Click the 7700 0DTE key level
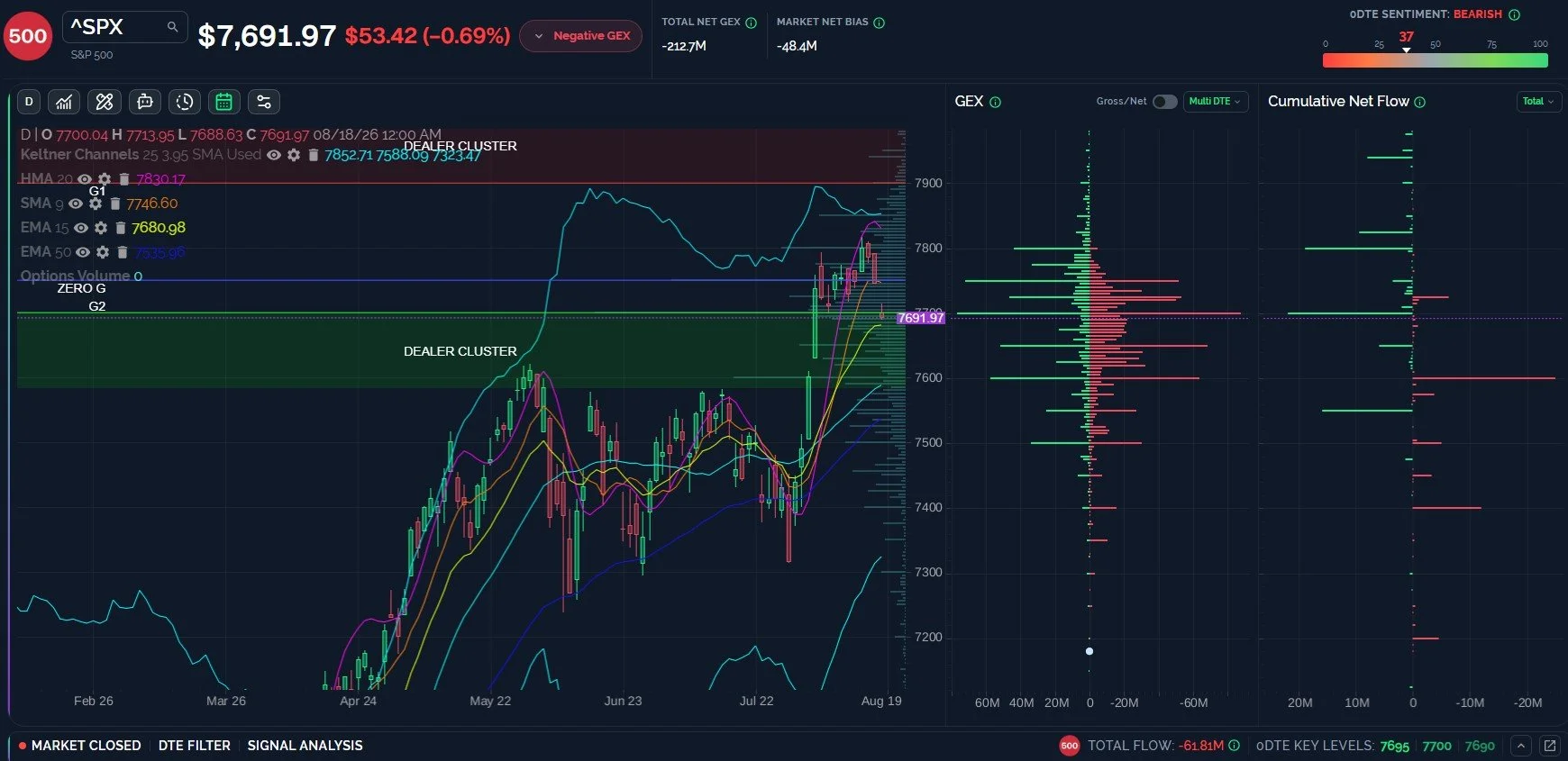The image size is (1568, 761). (x=1436, y=746)
